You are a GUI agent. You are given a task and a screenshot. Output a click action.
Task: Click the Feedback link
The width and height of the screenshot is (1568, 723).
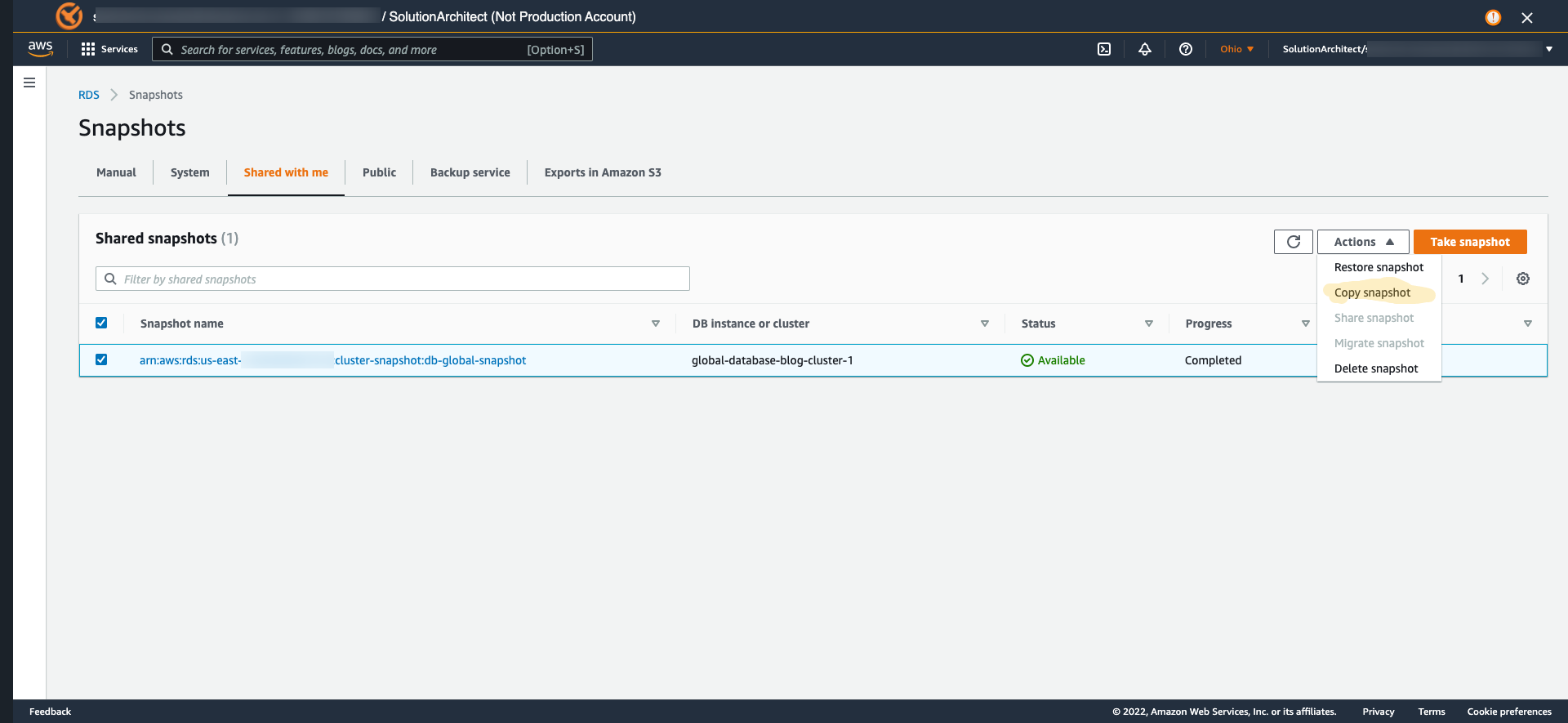point(51,712)
